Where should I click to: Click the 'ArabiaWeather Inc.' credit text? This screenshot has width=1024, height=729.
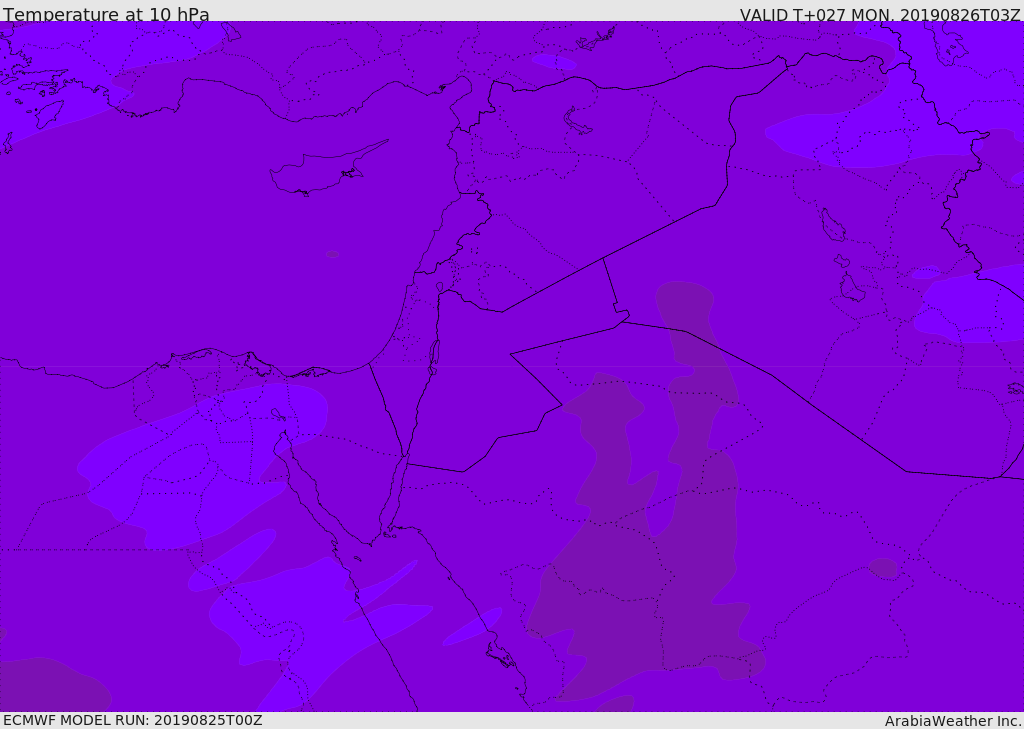(953, 721)
